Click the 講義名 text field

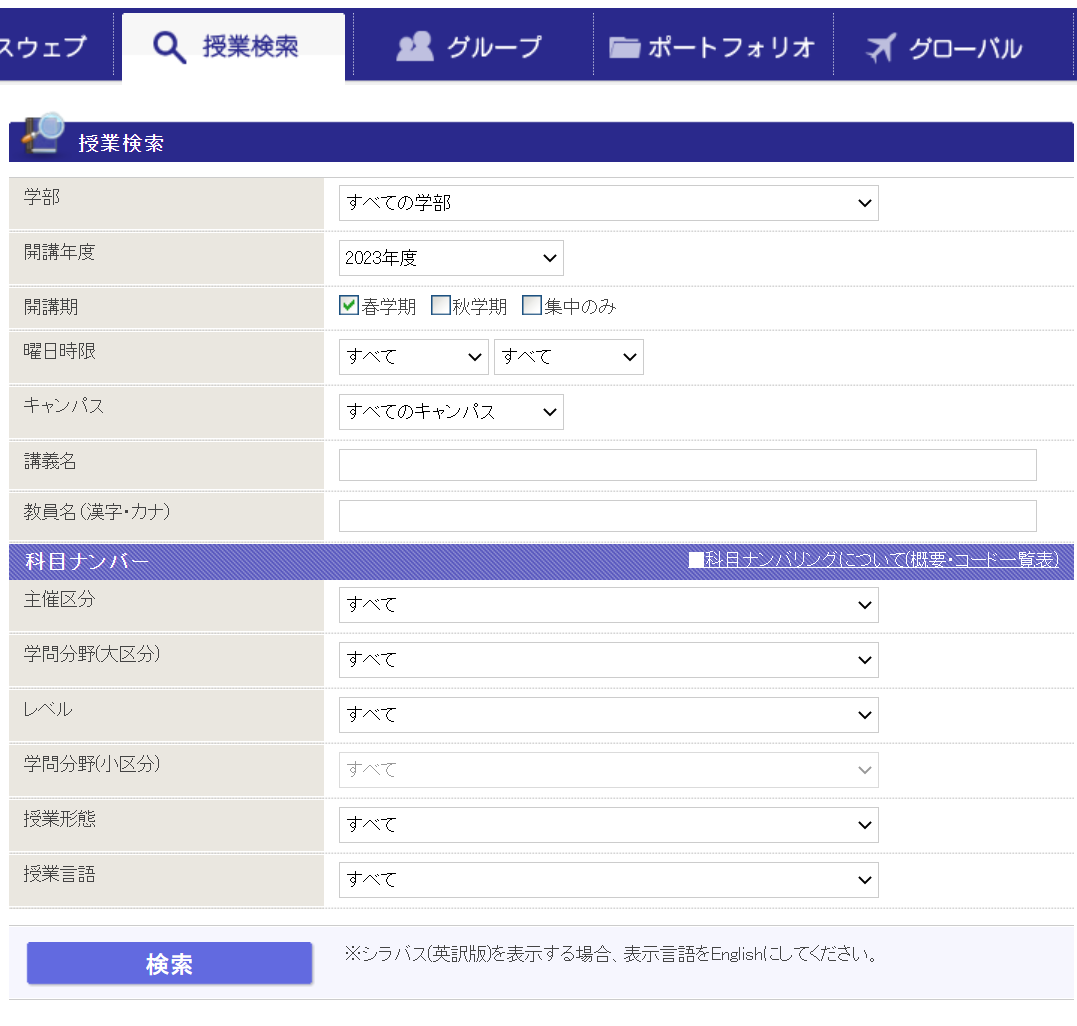tap(687, 465)
